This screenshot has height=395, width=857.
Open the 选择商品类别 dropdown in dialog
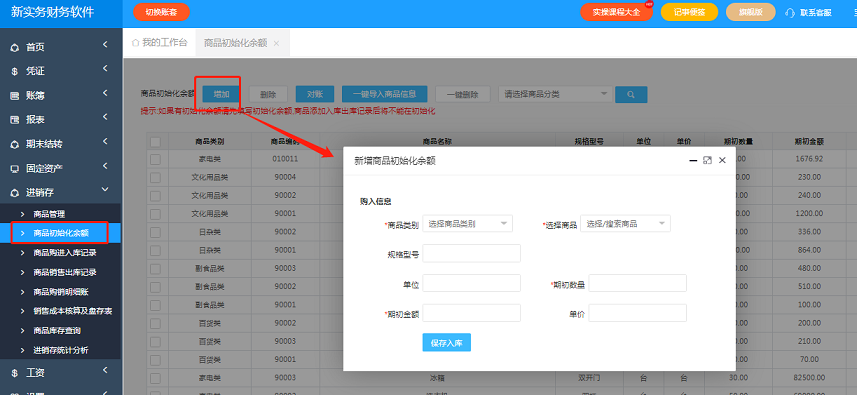click(x=468, y=223)
